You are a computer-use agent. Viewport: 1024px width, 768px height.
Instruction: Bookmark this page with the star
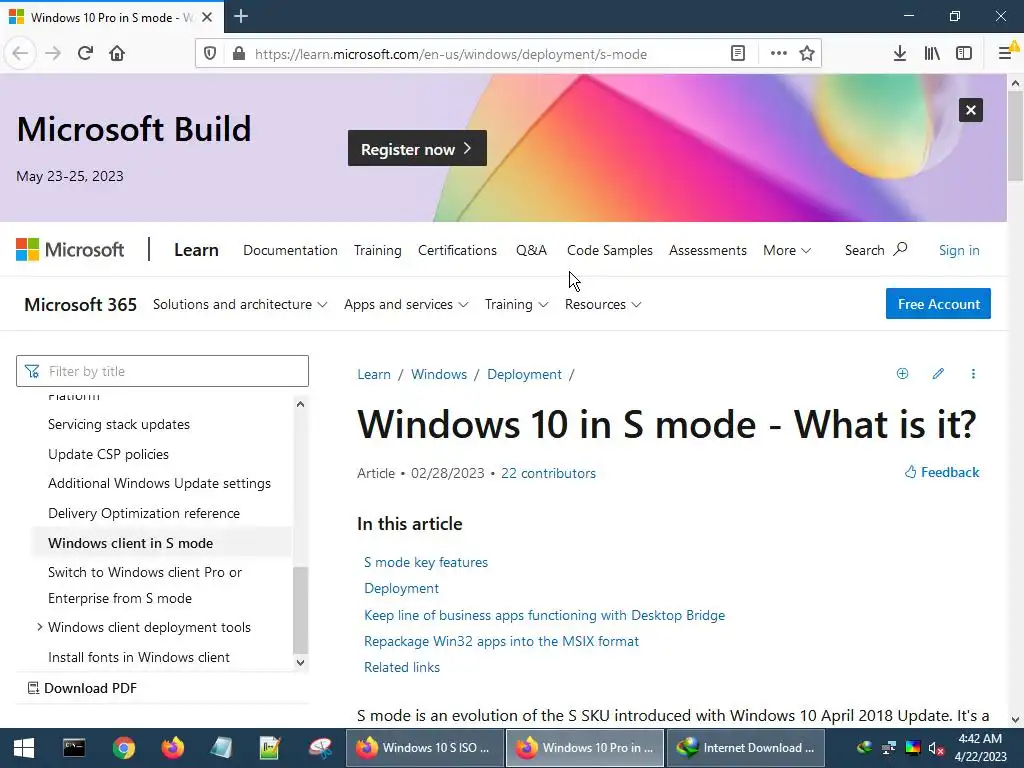point(807,54)
